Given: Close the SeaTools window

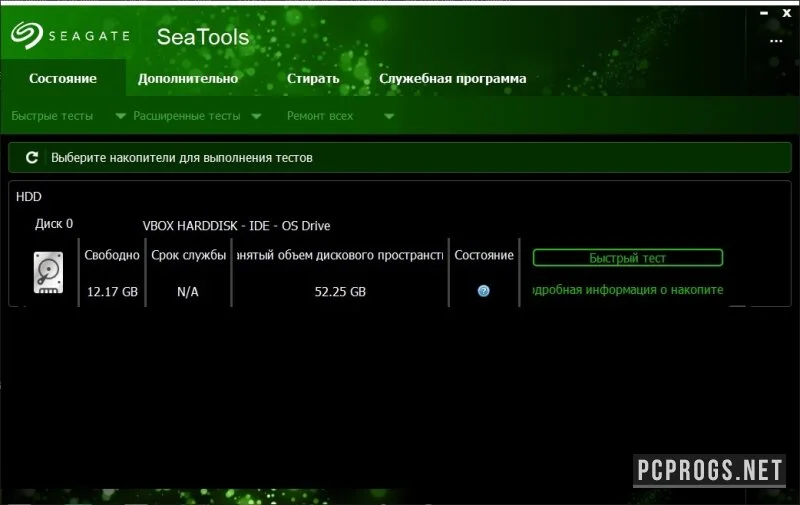Looking at the screenshot, I should 787,14.
